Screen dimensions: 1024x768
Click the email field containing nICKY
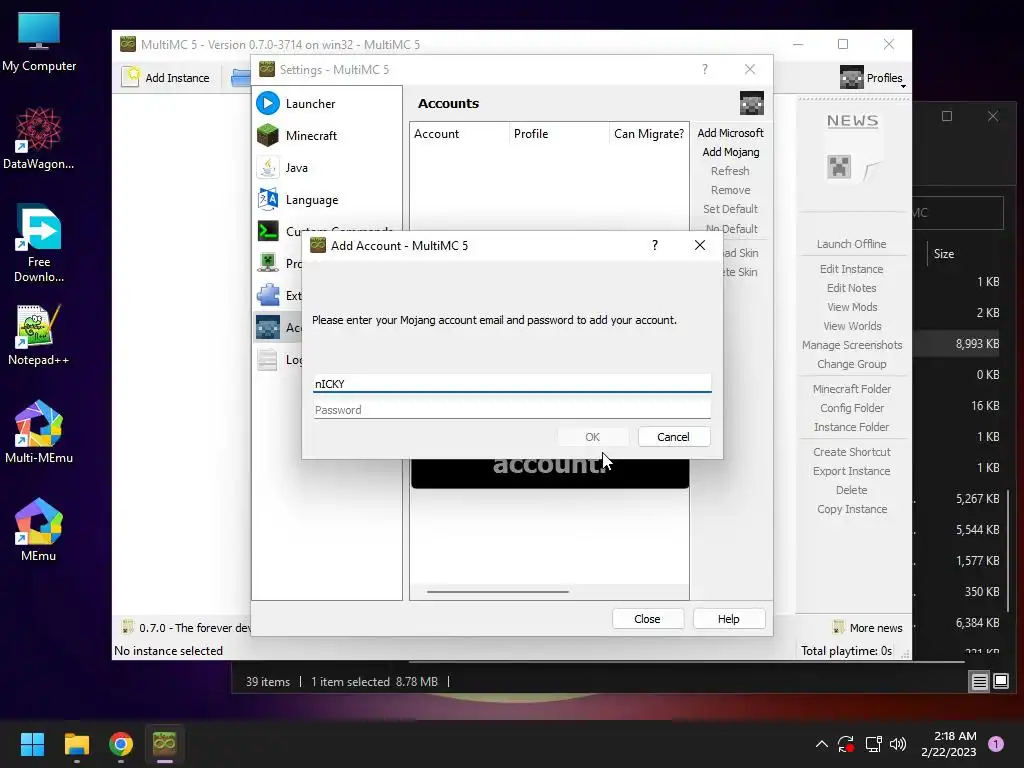pos(512,383)
